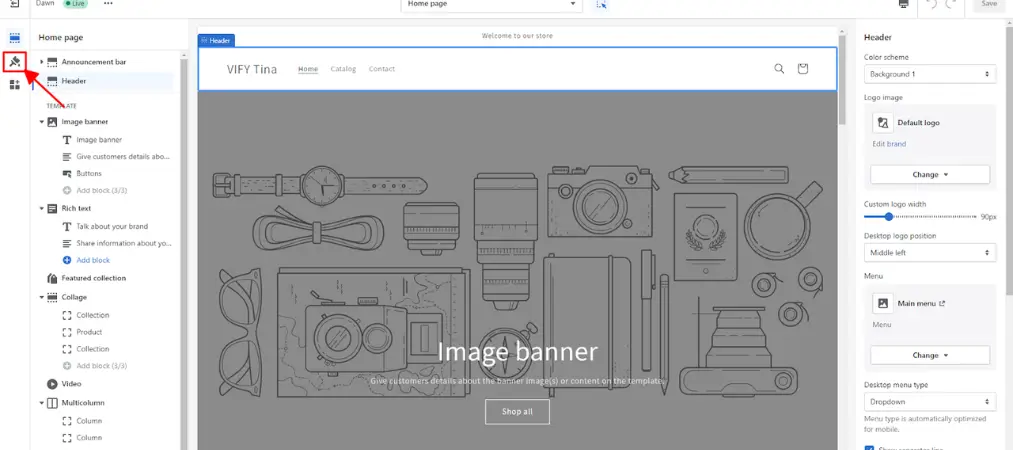Click the search icon in store header

click(779, 68)
